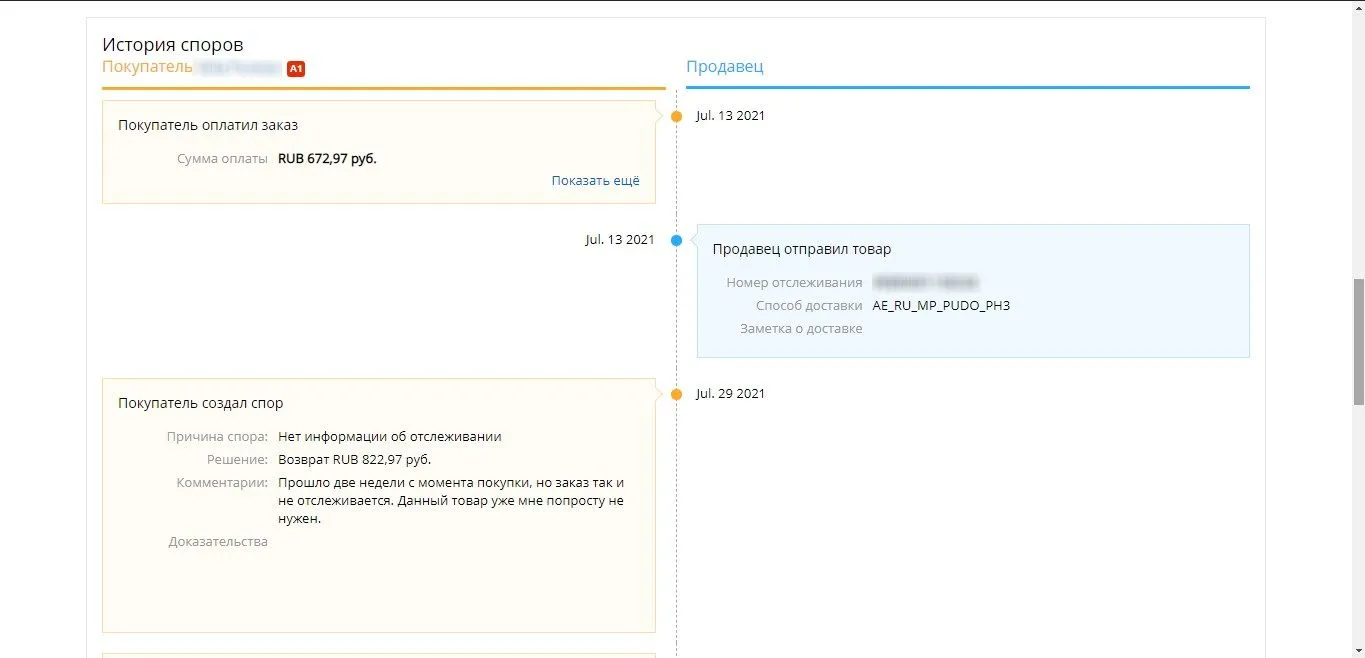Click the date "Jul. 29 2021"
The width and height of the screenshot is (1365, 658).
tap(731, 394)
